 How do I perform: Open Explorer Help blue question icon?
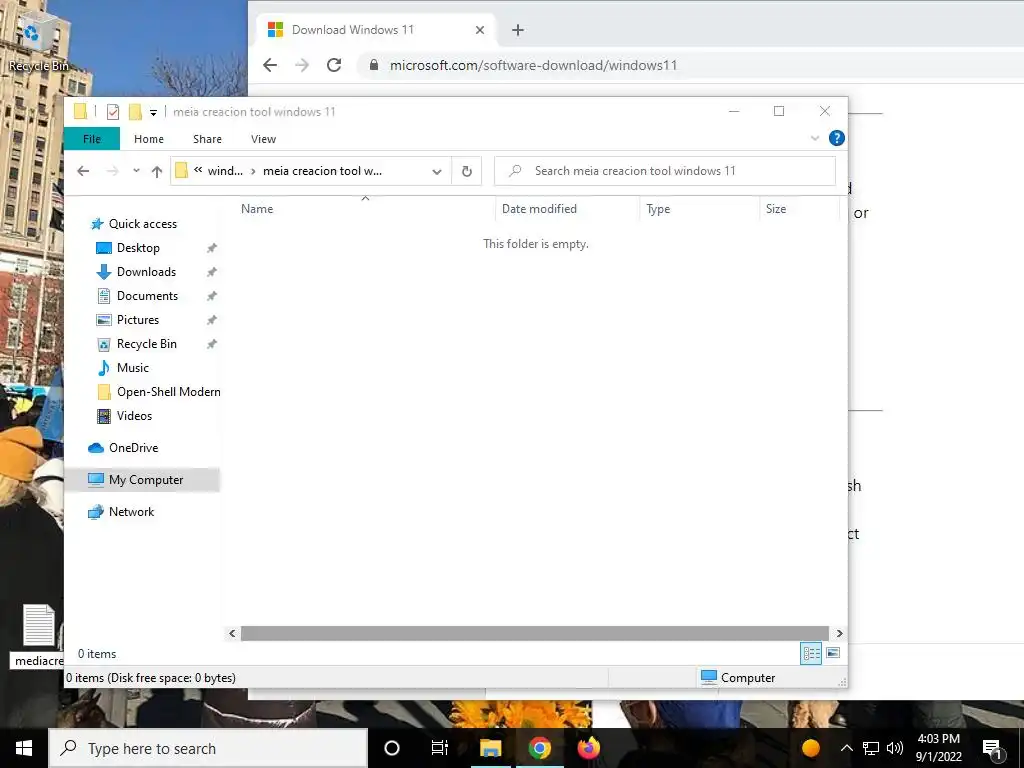(x=837, y=138)
